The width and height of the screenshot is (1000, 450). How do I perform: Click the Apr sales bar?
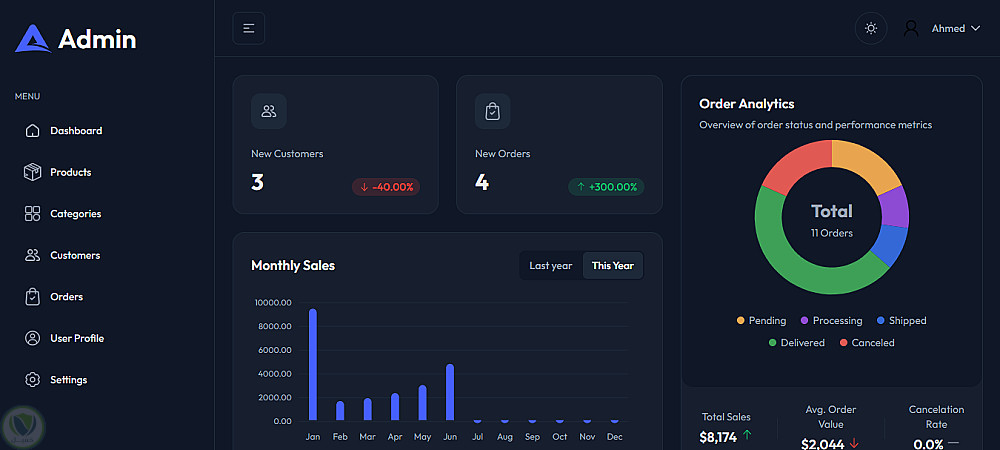[x=395, y=407]
